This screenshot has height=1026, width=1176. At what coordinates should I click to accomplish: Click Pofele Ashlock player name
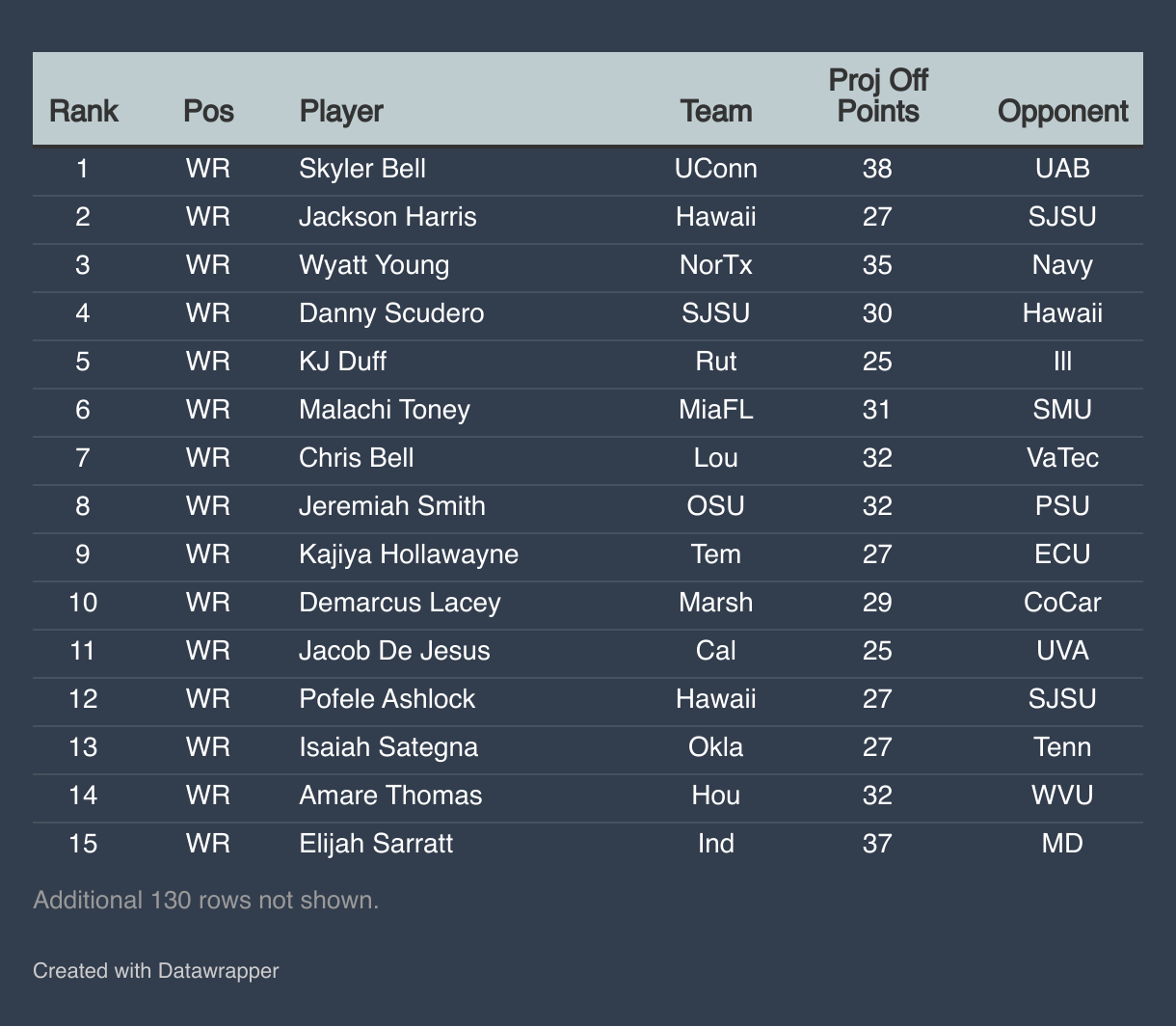click(388, 699)
